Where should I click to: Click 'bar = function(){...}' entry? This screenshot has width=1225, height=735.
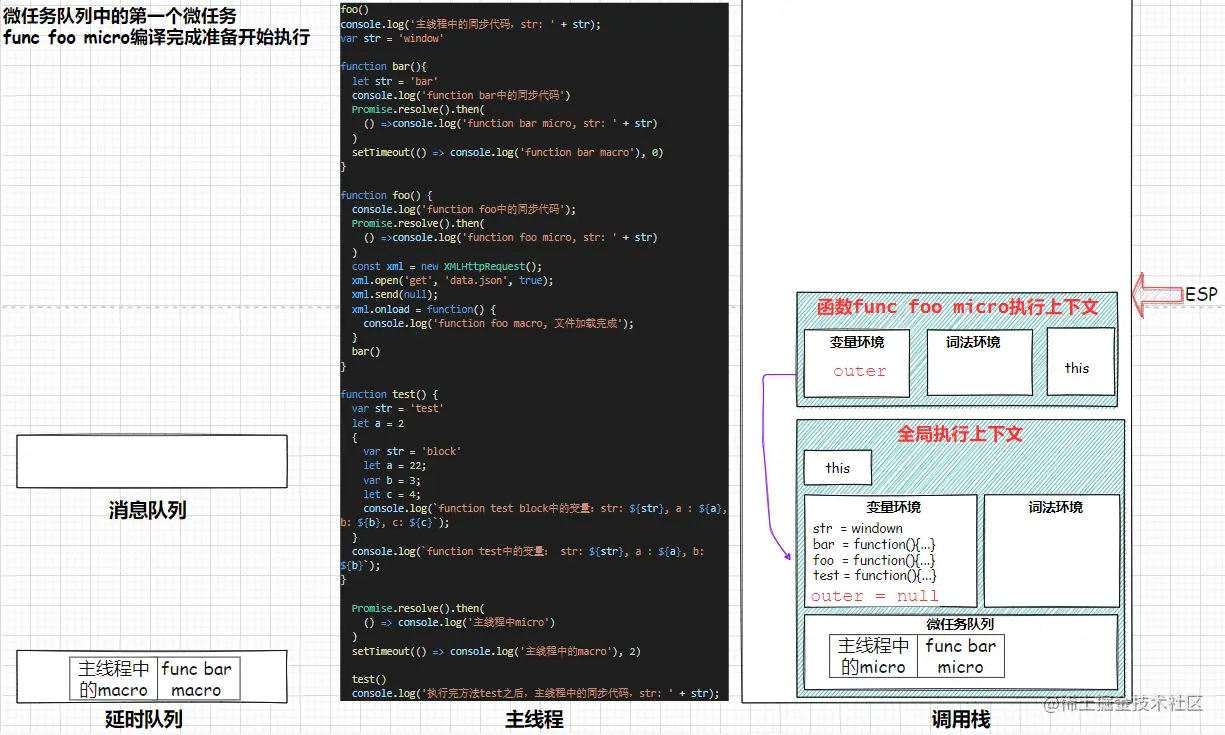coord(874,545)
